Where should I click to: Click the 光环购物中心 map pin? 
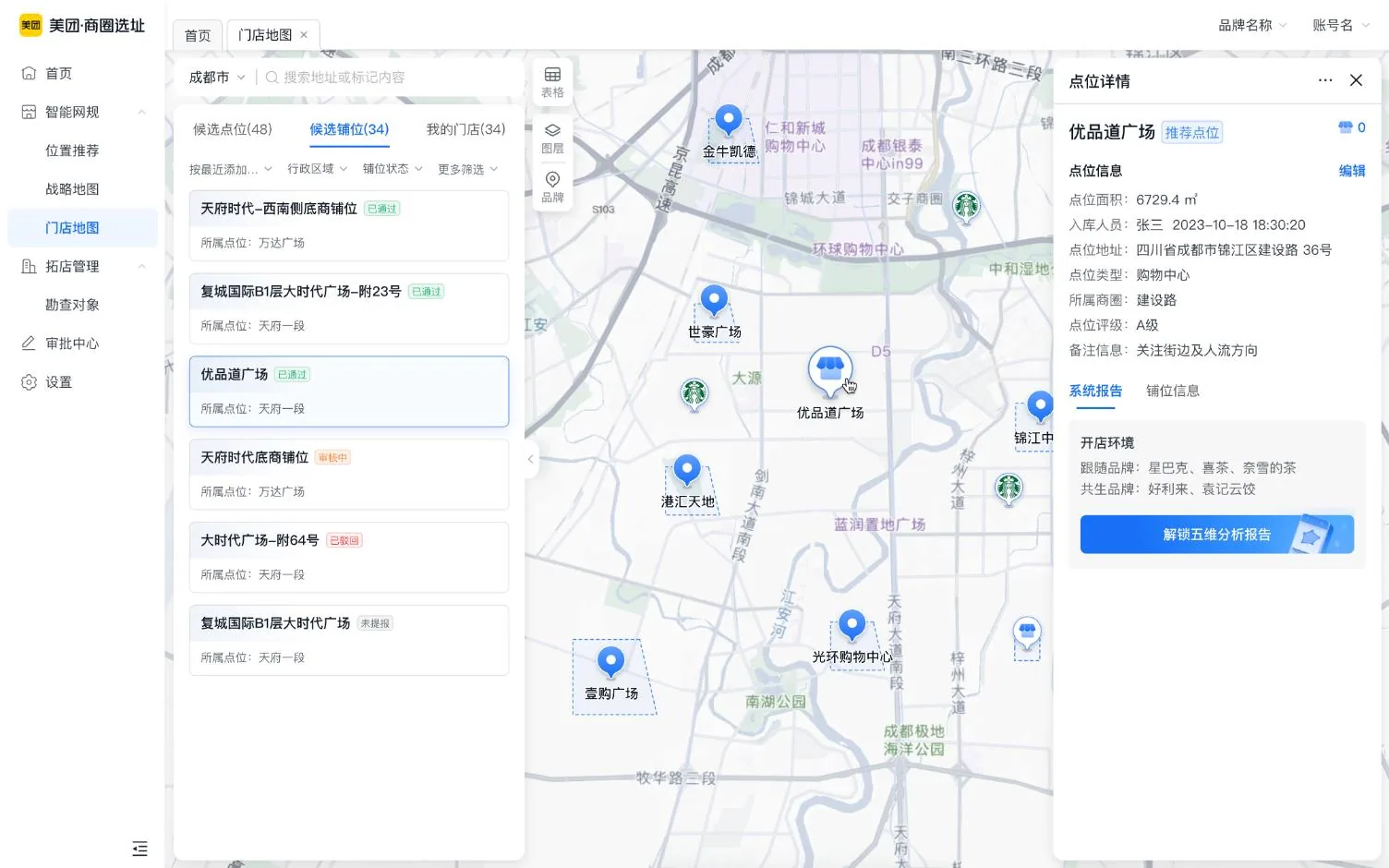(x=852, y=626)
